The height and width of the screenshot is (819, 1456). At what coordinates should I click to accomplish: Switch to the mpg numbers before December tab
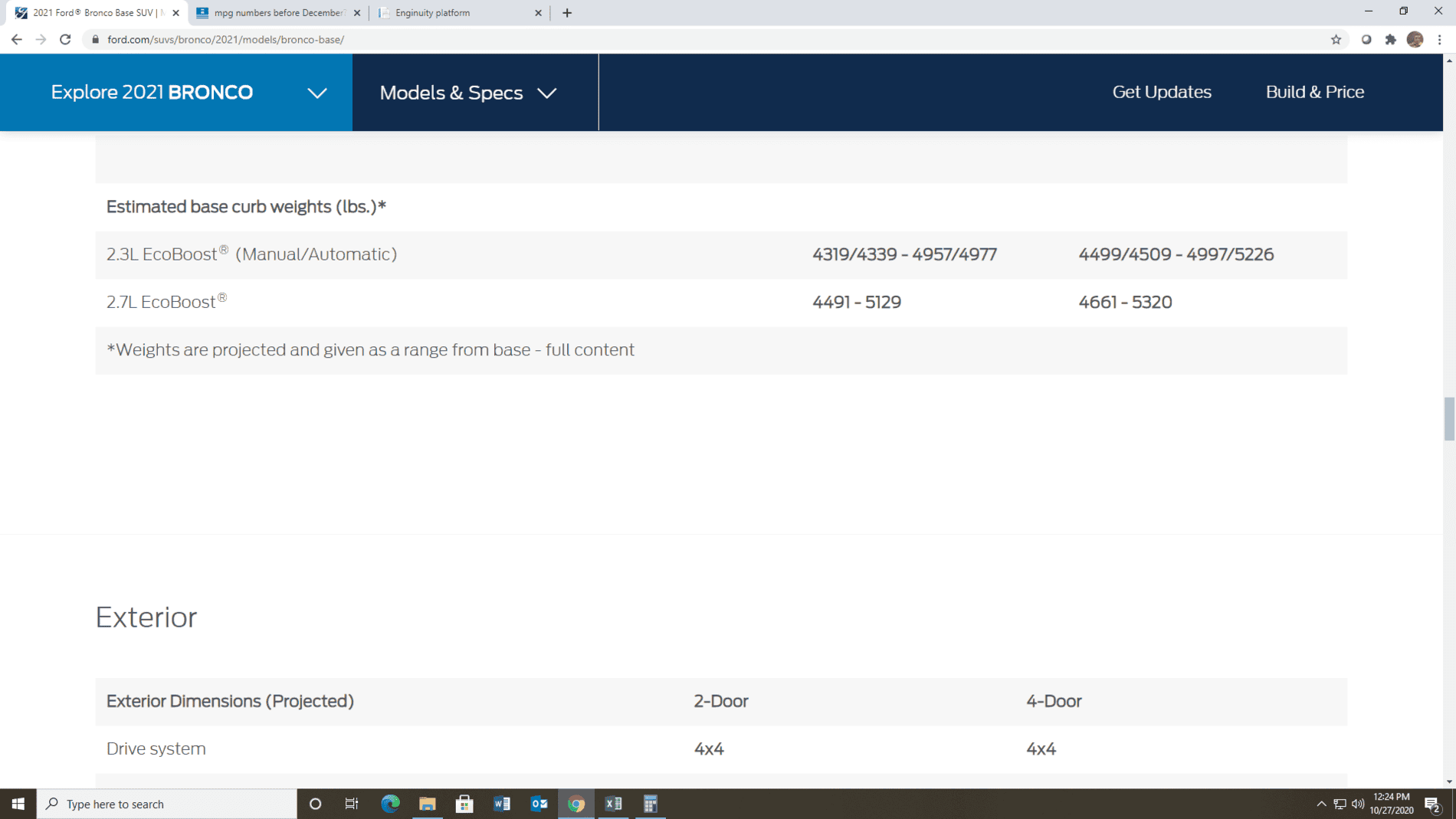[277, 12]
